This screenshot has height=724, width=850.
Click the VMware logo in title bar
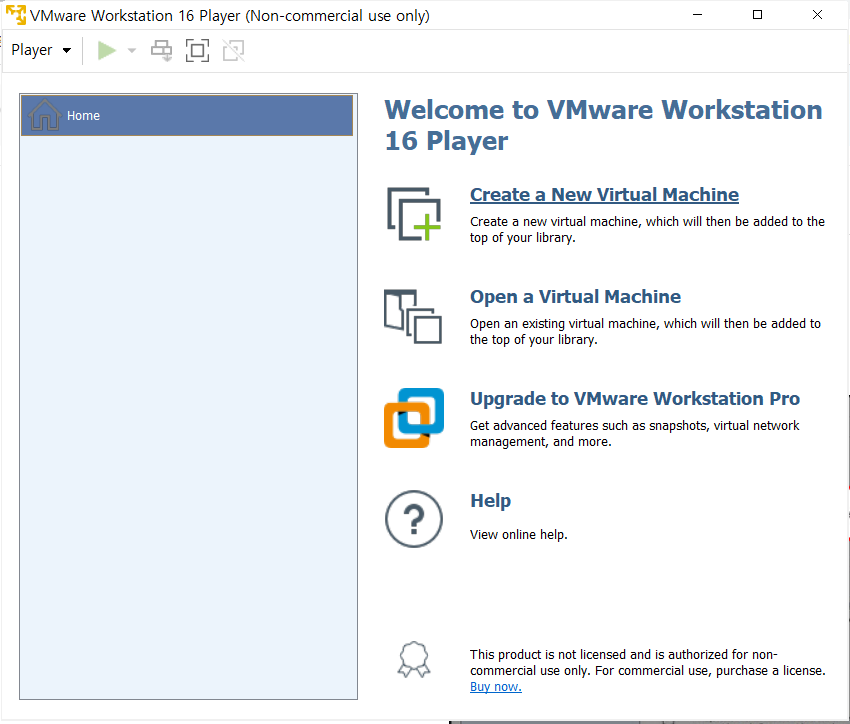point(16,15)
